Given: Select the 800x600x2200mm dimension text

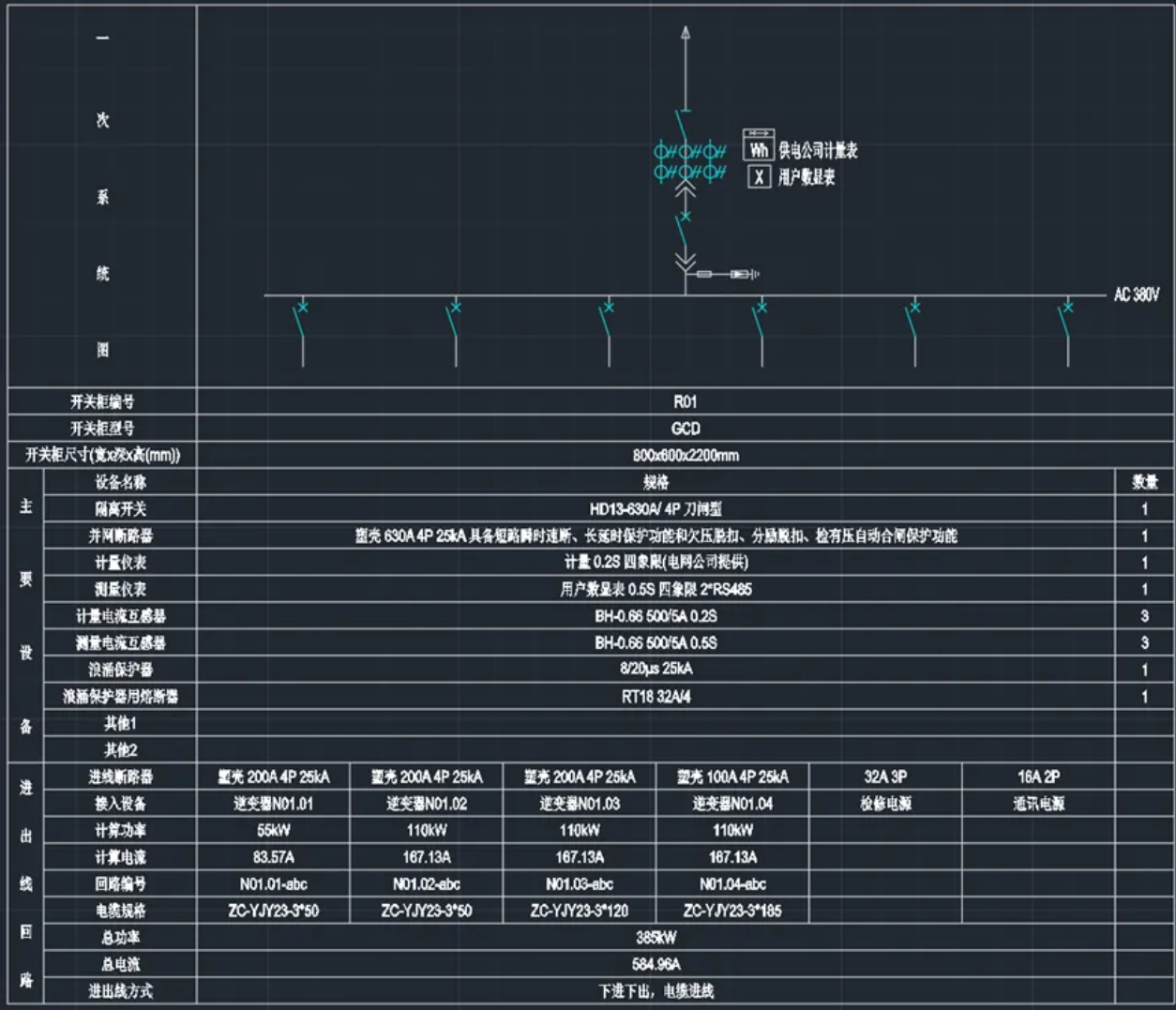Looking at the screenshot, I should pyautogui.click(x=686, y=456).
